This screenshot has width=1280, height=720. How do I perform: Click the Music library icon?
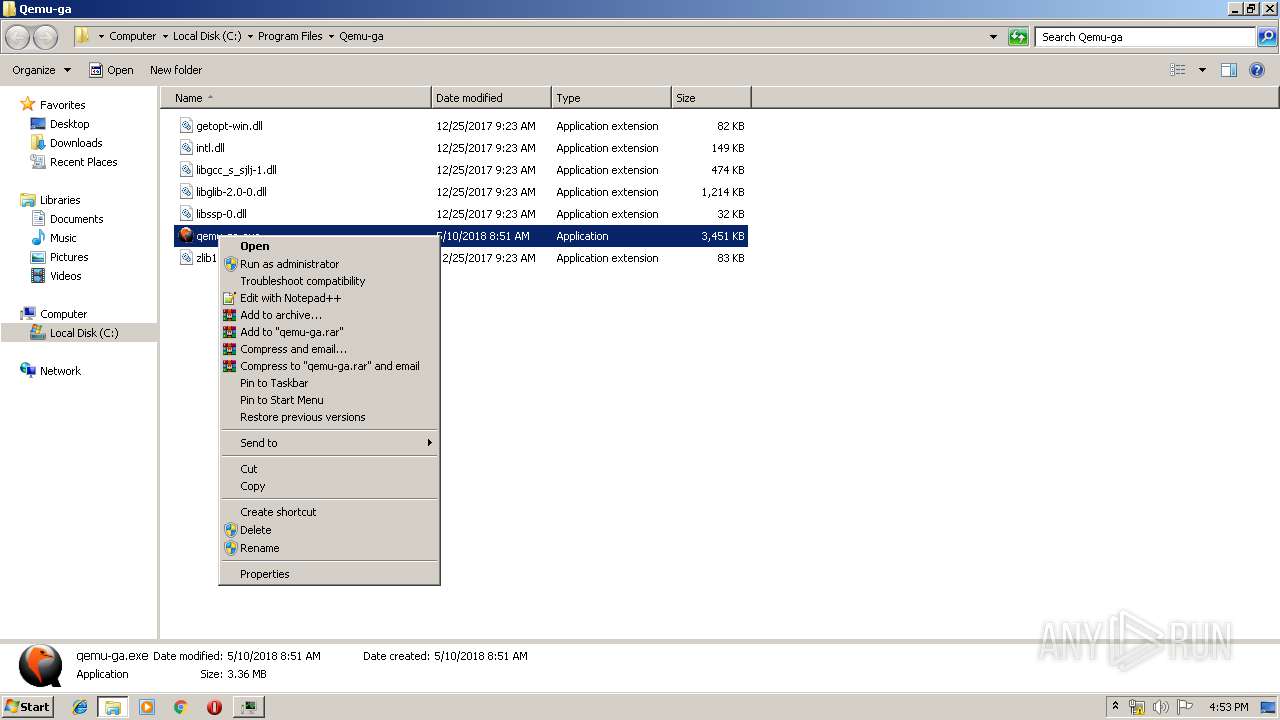tap(38, 238)
